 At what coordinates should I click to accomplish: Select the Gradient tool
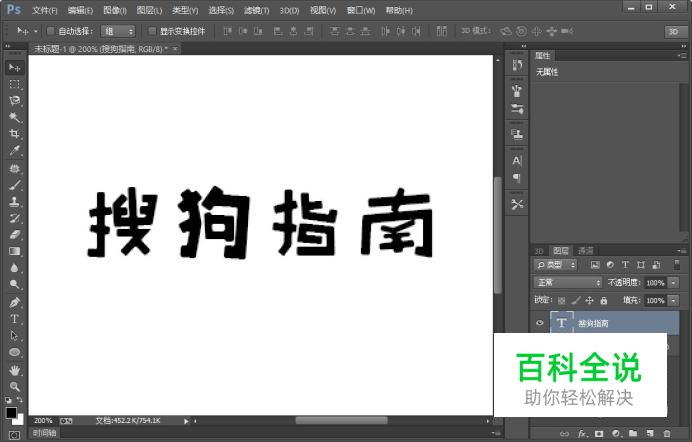[14, 251]
